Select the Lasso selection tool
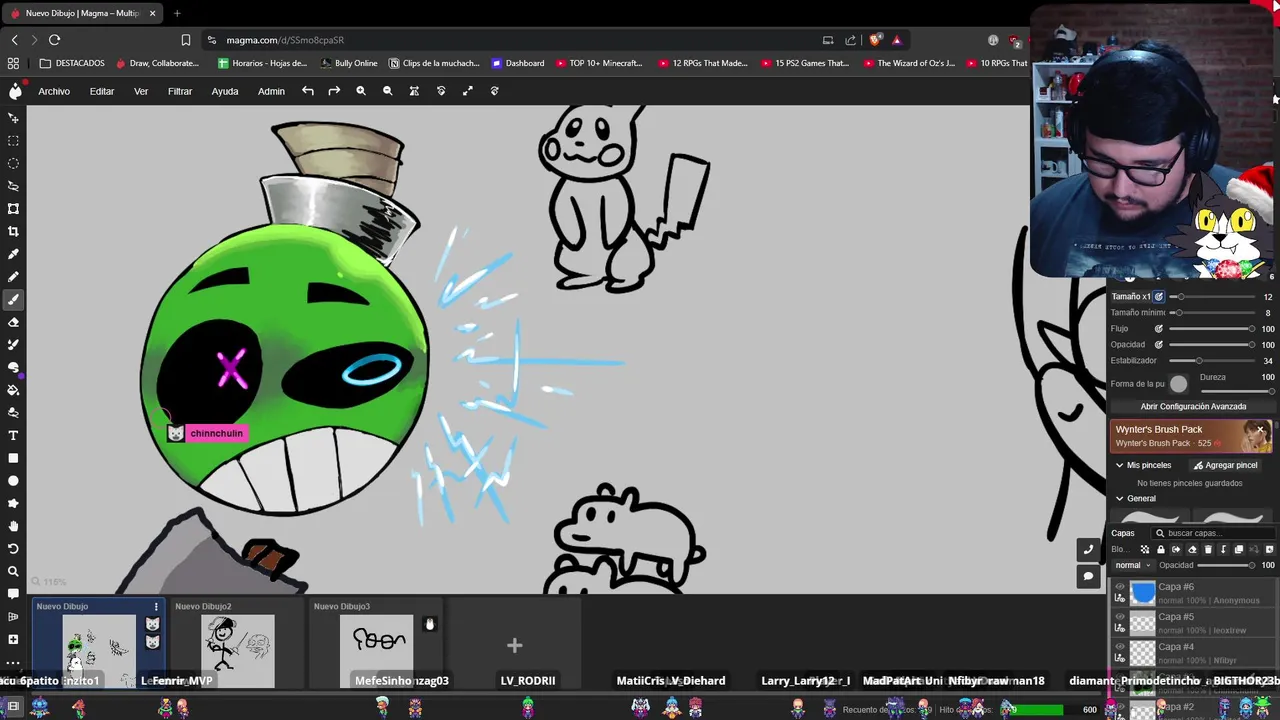This screenshot has height=720, width=1280. 13,186
